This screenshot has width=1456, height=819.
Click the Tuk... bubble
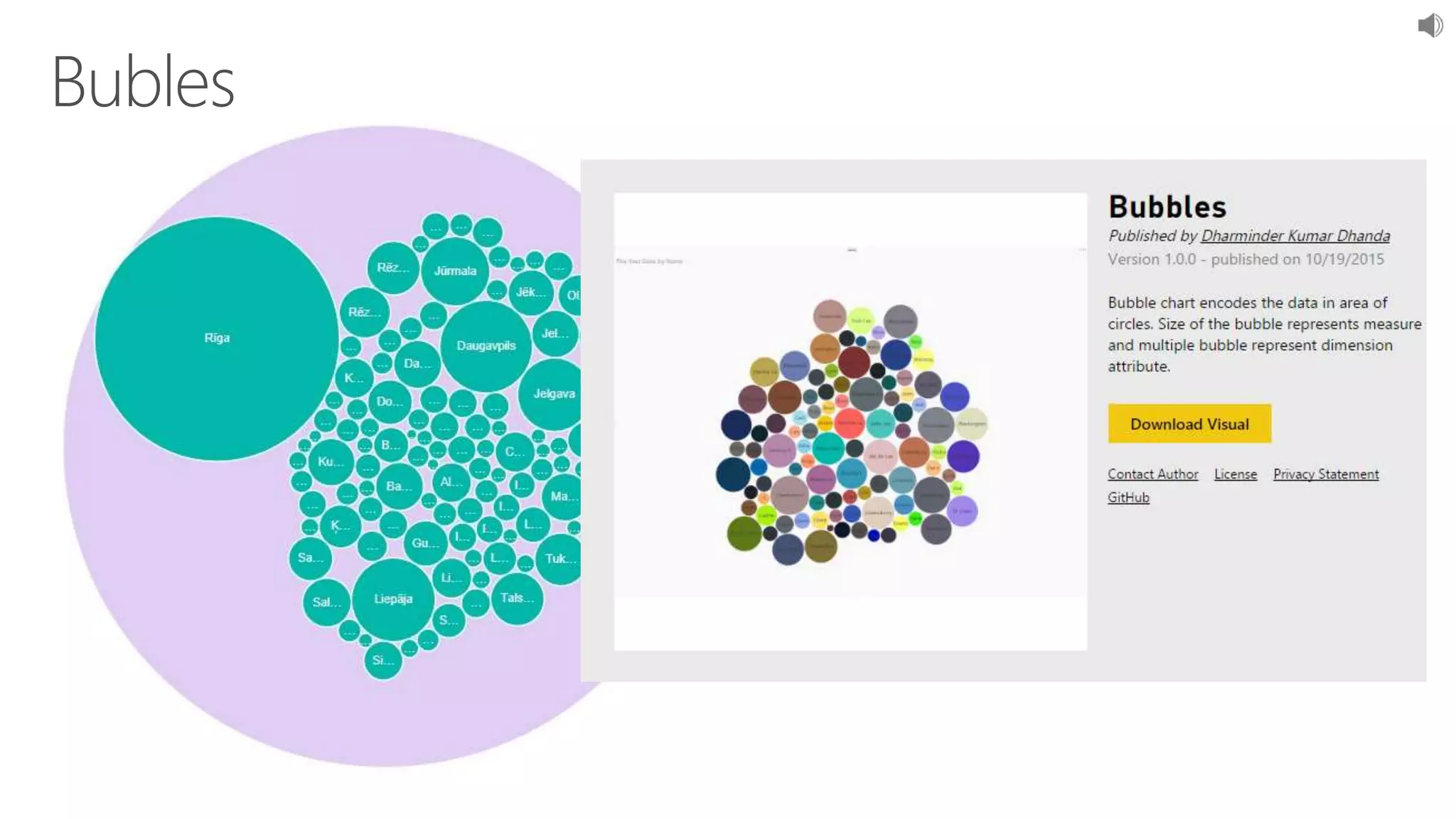[560, 559]
